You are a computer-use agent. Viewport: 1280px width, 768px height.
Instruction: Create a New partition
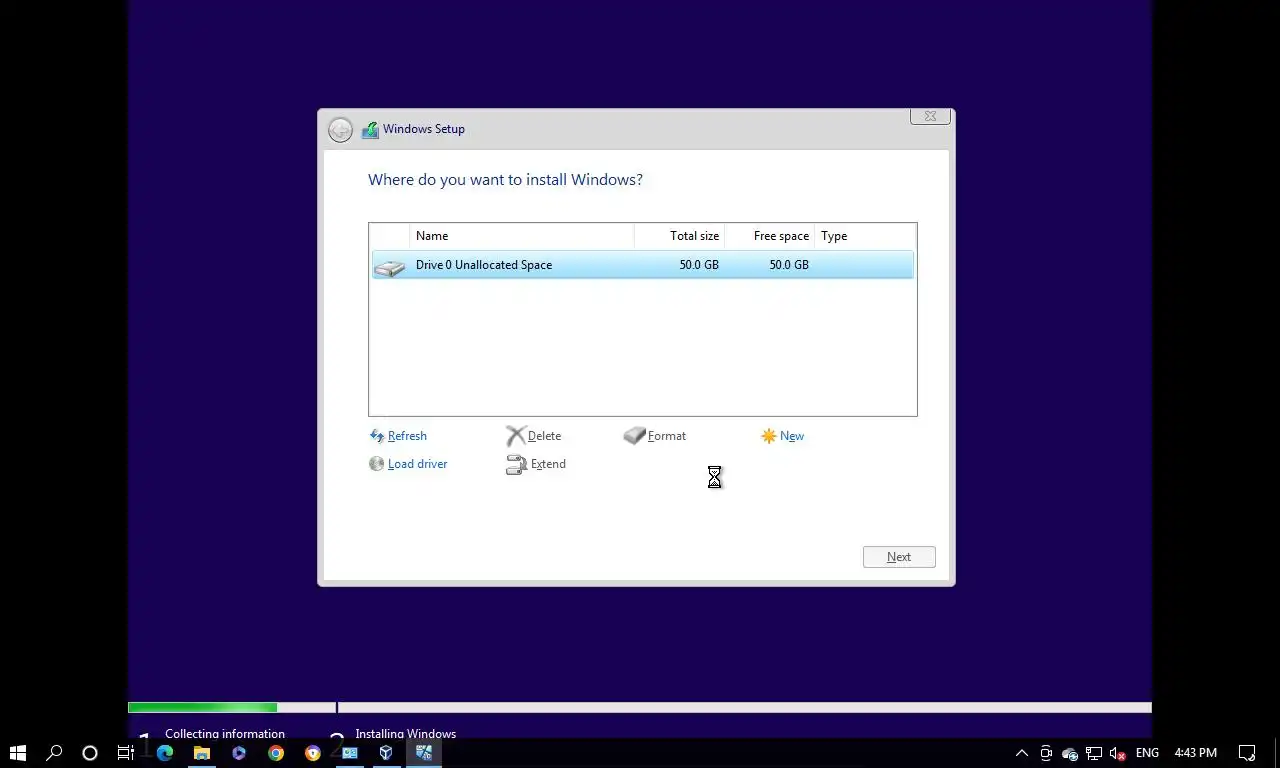[x=792, y=436]
